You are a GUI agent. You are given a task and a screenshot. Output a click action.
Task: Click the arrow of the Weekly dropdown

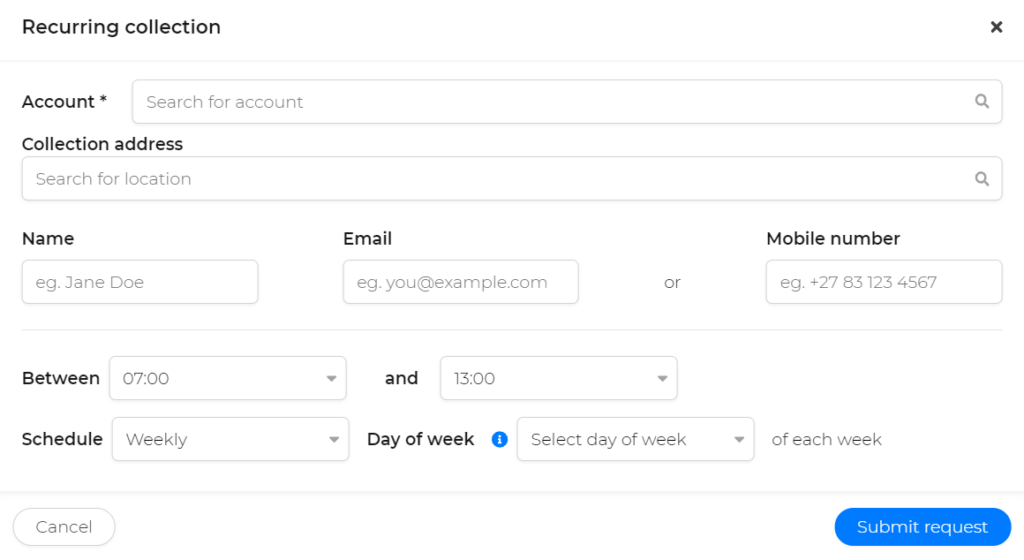pos(334,439)
